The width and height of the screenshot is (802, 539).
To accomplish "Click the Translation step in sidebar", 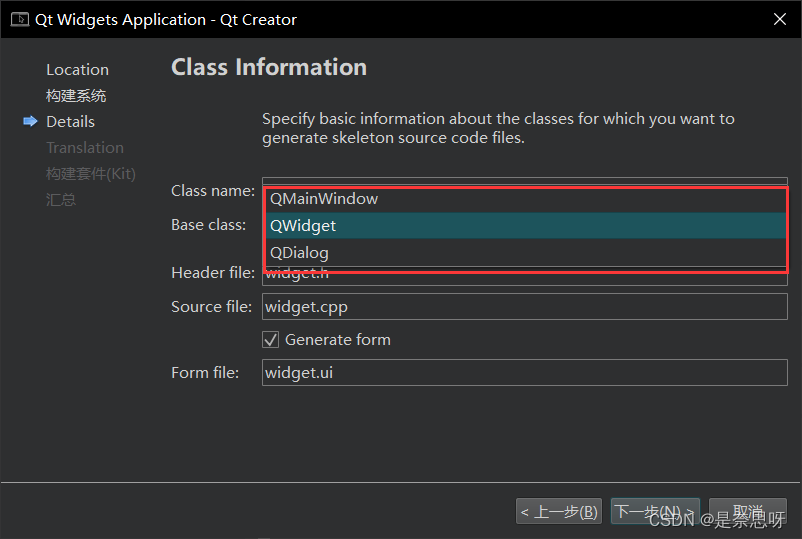I will 85,148.
